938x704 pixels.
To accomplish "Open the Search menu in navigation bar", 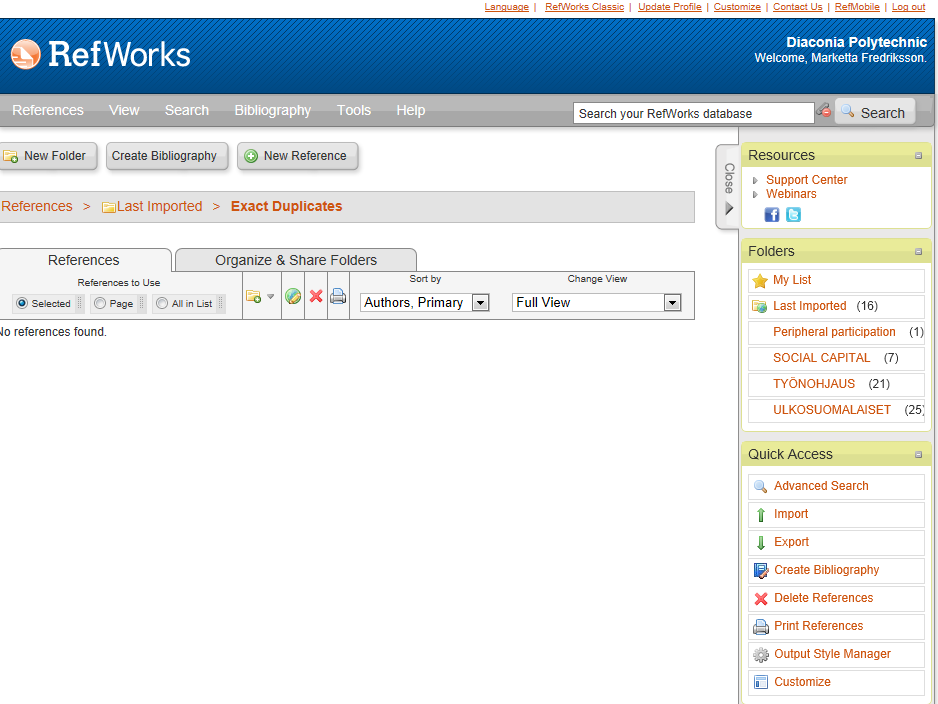I will point(187,110).
